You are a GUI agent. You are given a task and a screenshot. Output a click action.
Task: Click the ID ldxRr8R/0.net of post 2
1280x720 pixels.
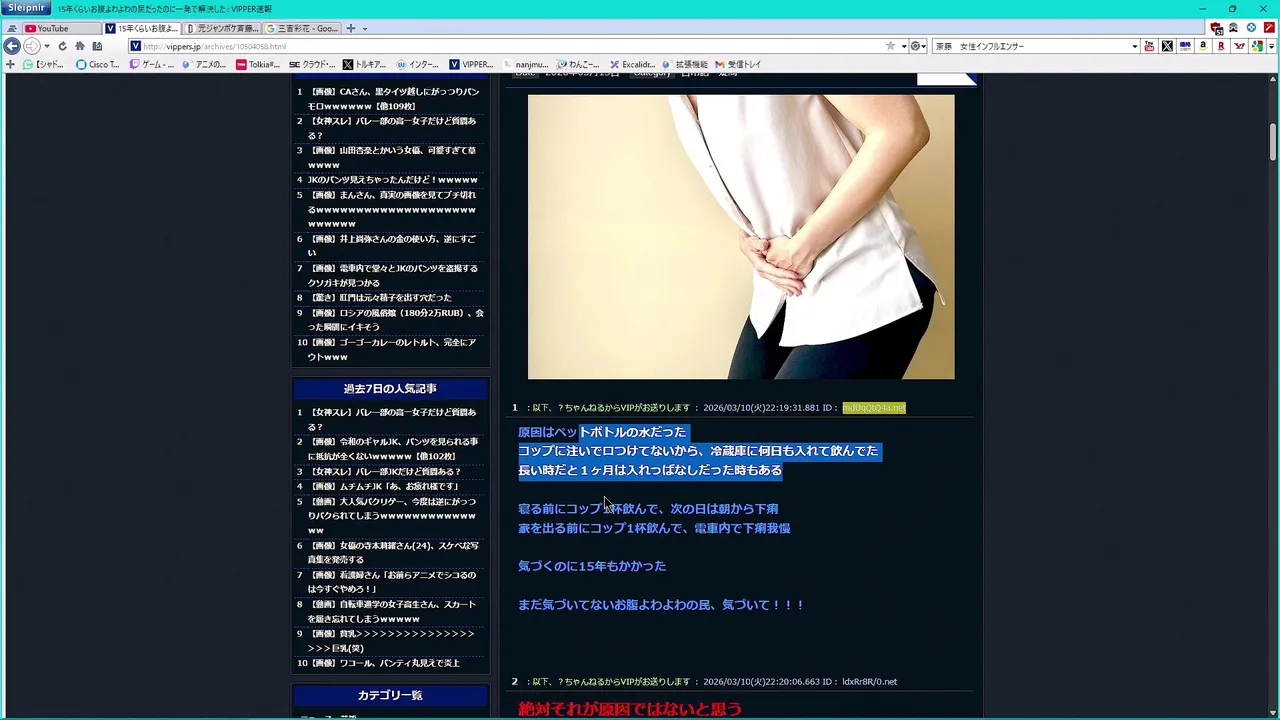[869, 682]
